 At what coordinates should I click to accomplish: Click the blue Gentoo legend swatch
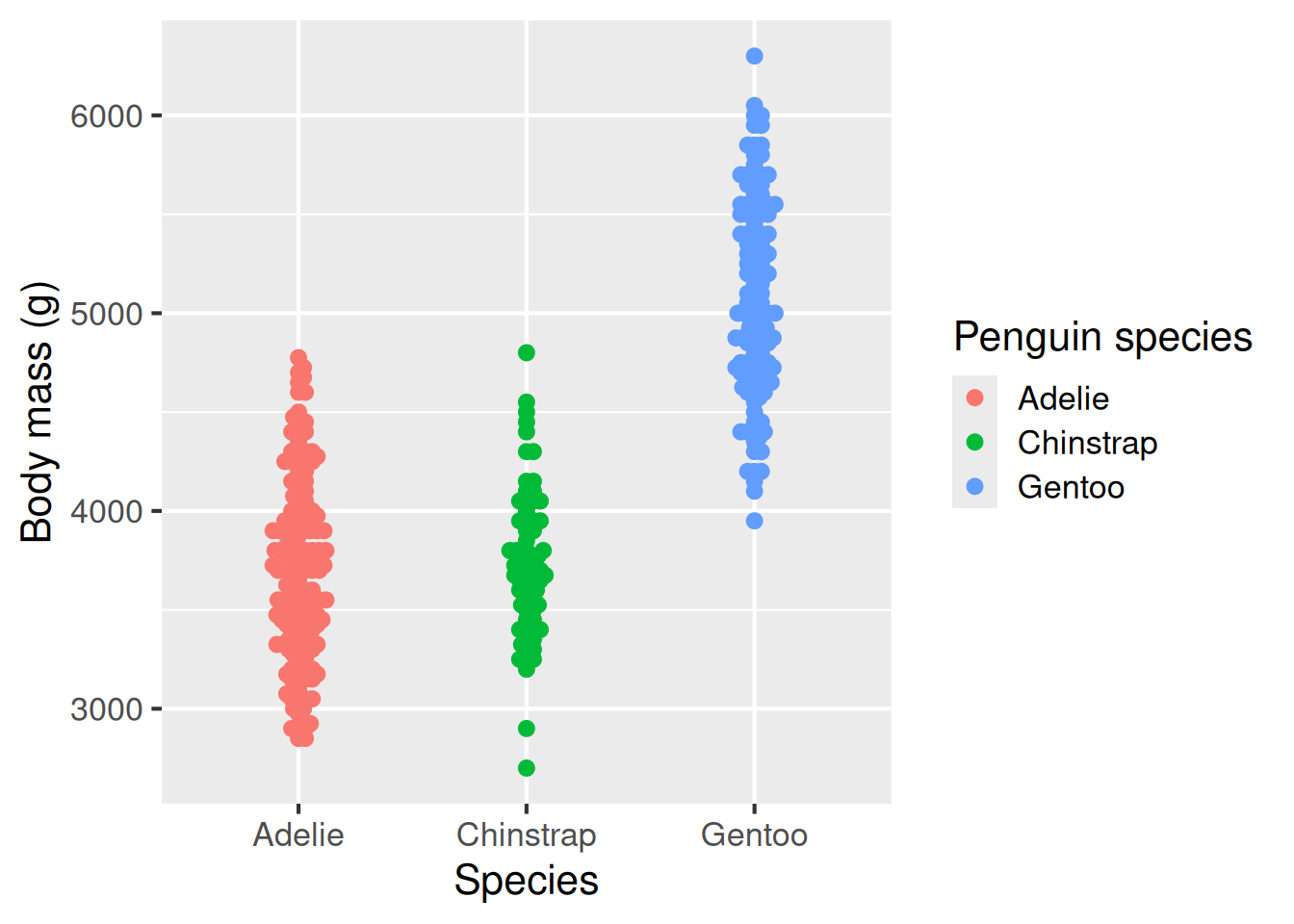pyautogui.click(x=974, y=486)
